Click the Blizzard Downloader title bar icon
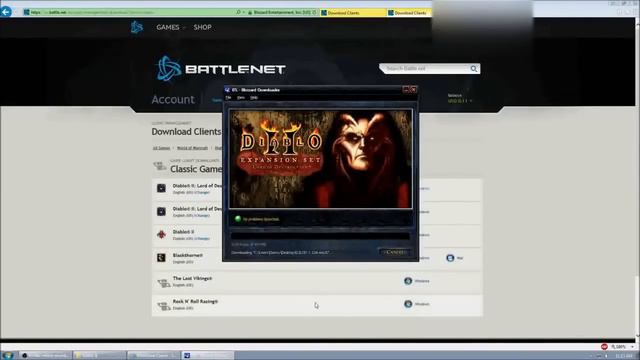This screenshot has width=640, height=360. pyautogui.click(x=227, y=90)
